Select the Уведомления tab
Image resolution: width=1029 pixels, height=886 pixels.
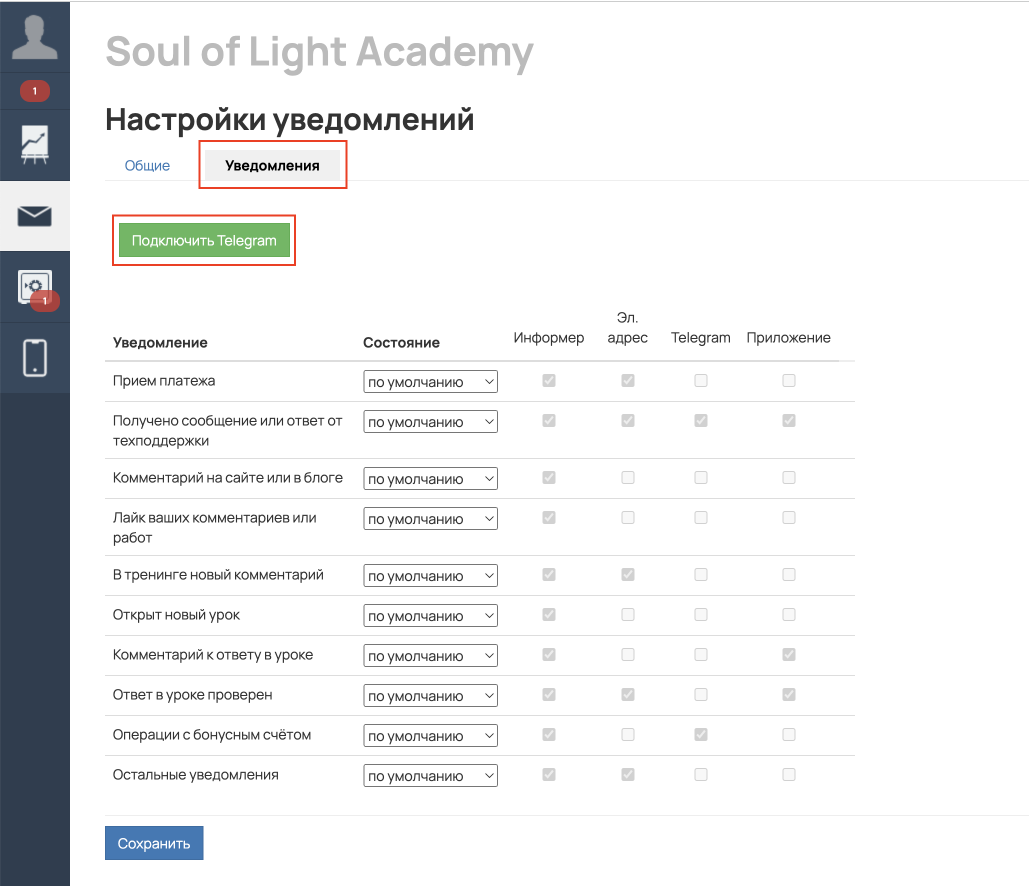tap(272, 166)
